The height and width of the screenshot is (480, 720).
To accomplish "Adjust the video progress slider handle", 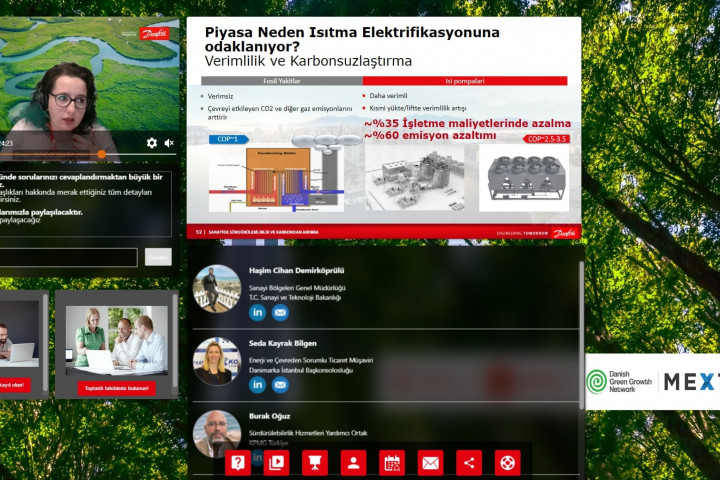I will pos(101,154).
